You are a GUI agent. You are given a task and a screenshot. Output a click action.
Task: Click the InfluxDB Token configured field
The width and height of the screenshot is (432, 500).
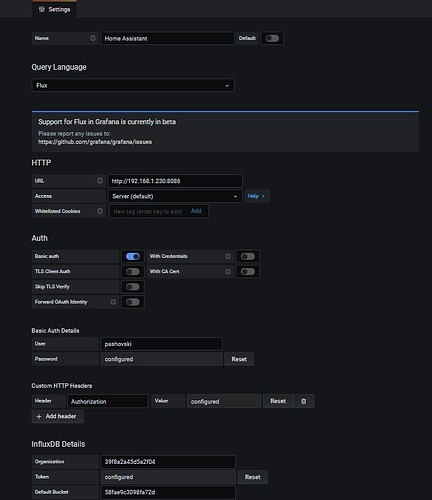[168, 477]
